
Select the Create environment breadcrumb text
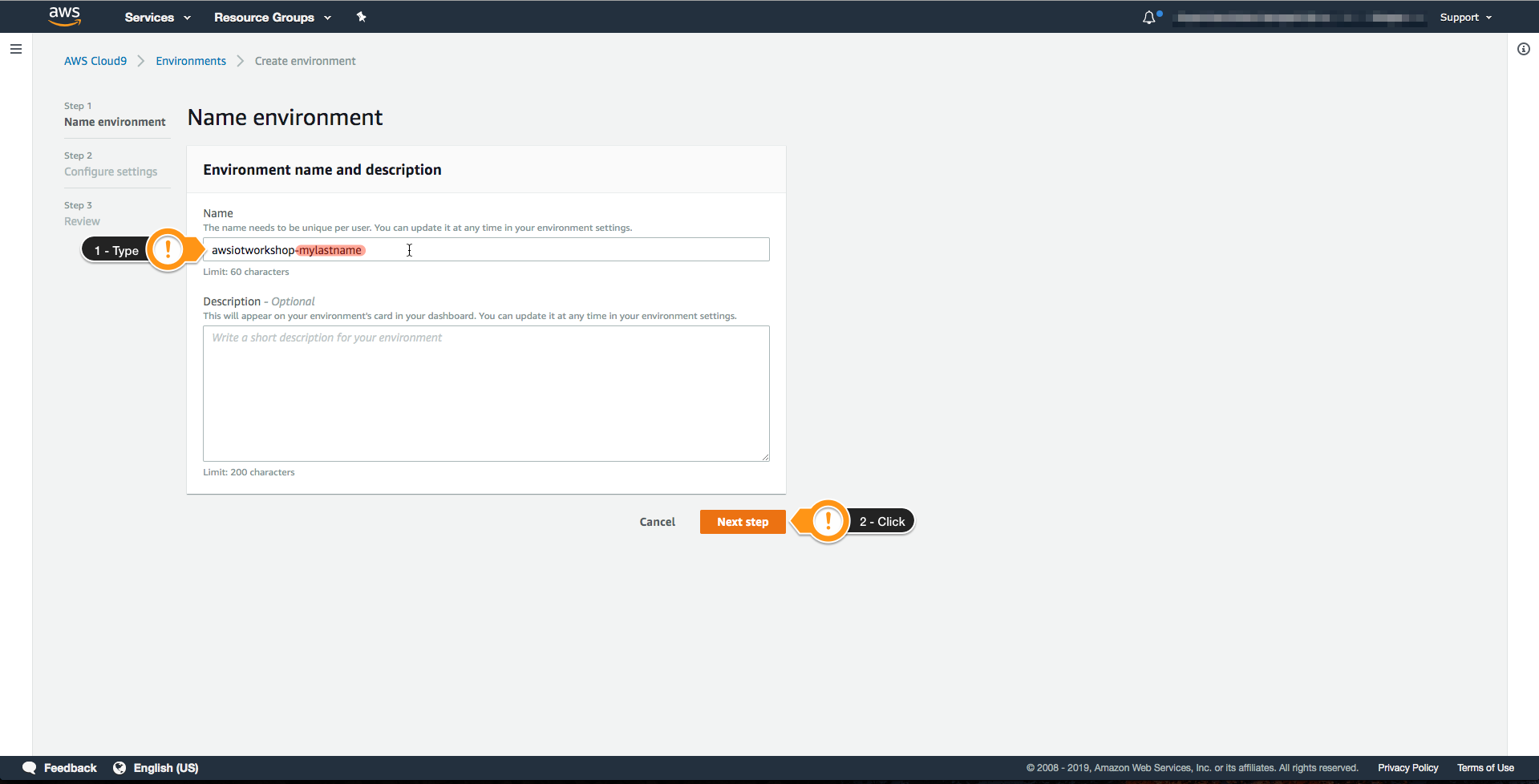[305, 61]
